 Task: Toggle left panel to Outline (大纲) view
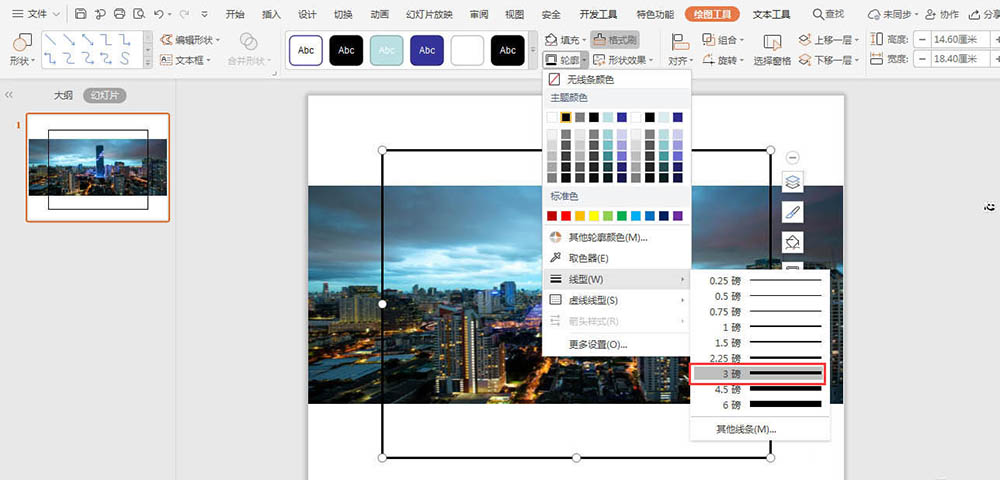coord(63,96)
